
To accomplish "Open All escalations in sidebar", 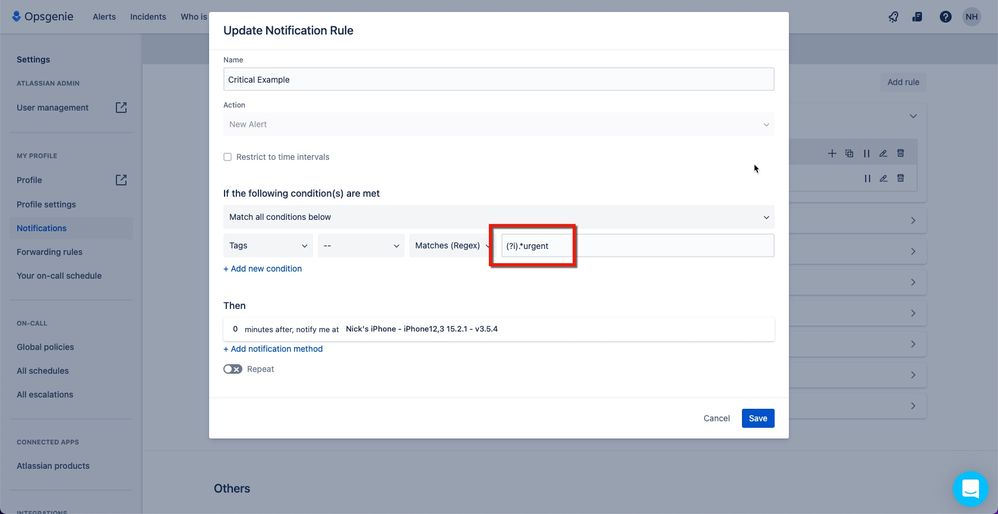I will pyautogui.click(x=45, y=394).
